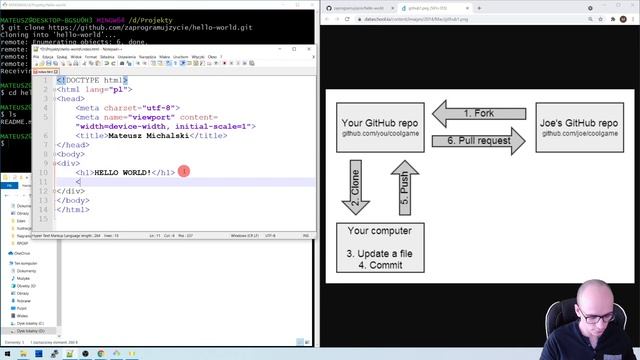Select Muzyka in File Explorer sidebar
The image size is (640, 360).
pos(20,278)
